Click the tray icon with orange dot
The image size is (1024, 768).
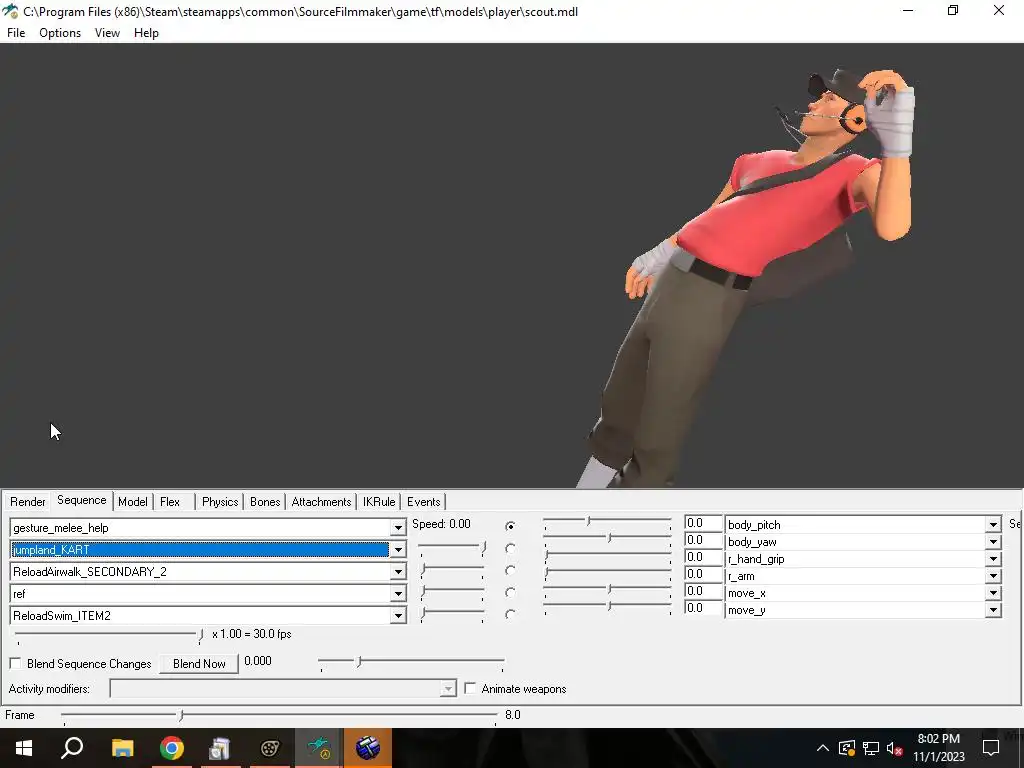847,748
